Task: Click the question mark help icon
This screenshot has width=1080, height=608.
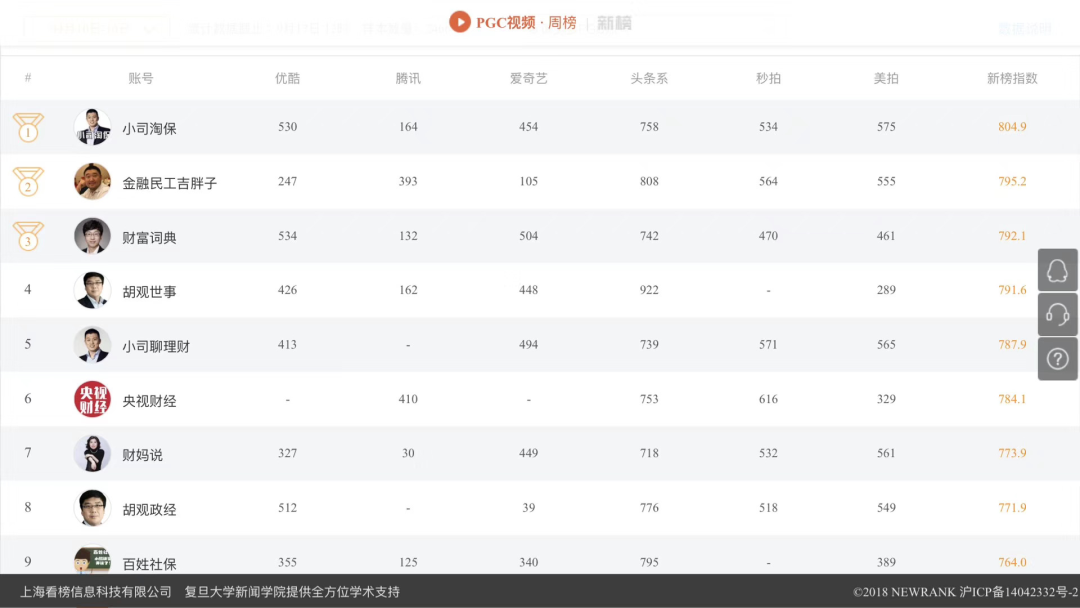Action: pyautogui.click(x=1057, y=359)
